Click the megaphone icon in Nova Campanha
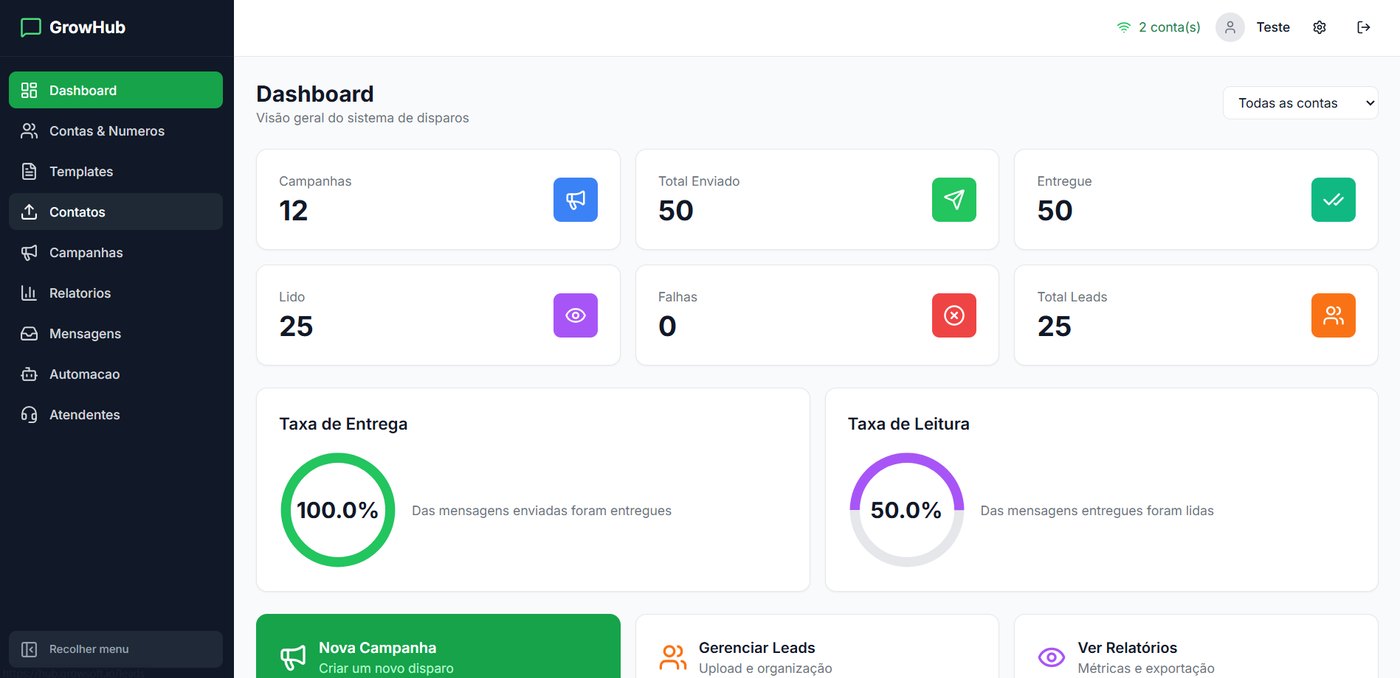Image resolution: width=1400 pixels, height=678 pixels. point(293,657)
